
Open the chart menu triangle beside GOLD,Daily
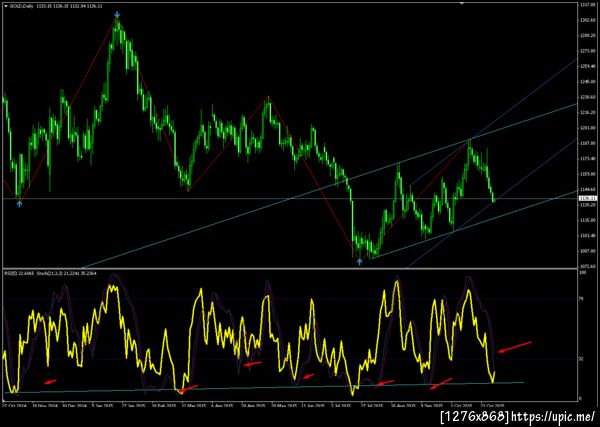6,7
